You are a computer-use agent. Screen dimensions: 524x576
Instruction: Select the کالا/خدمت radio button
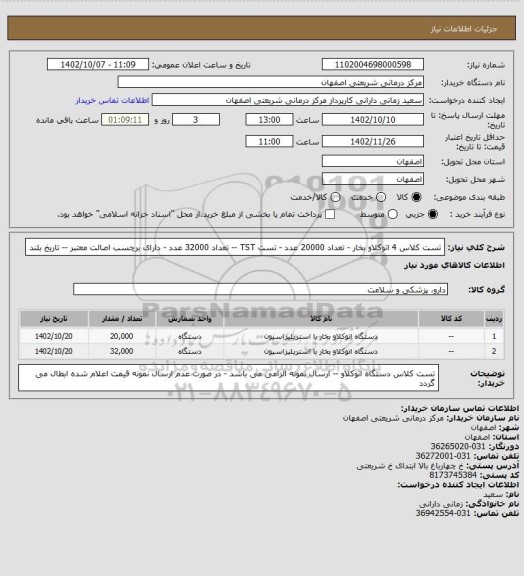click(335, 197)
